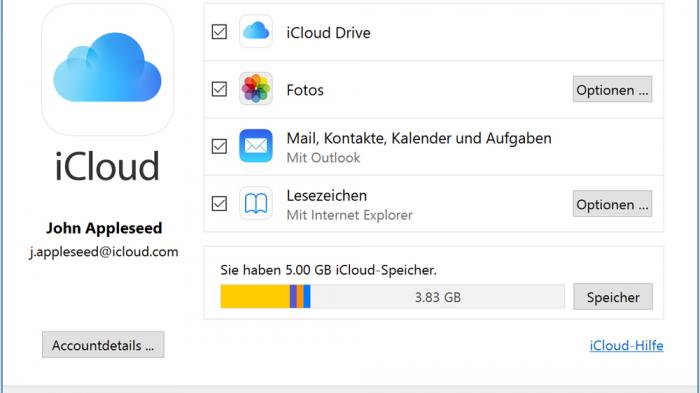The width and height of the screenshot is (700, 393).
Task: Open Optionen for Fotos
Action: click(x=612, y=89)
